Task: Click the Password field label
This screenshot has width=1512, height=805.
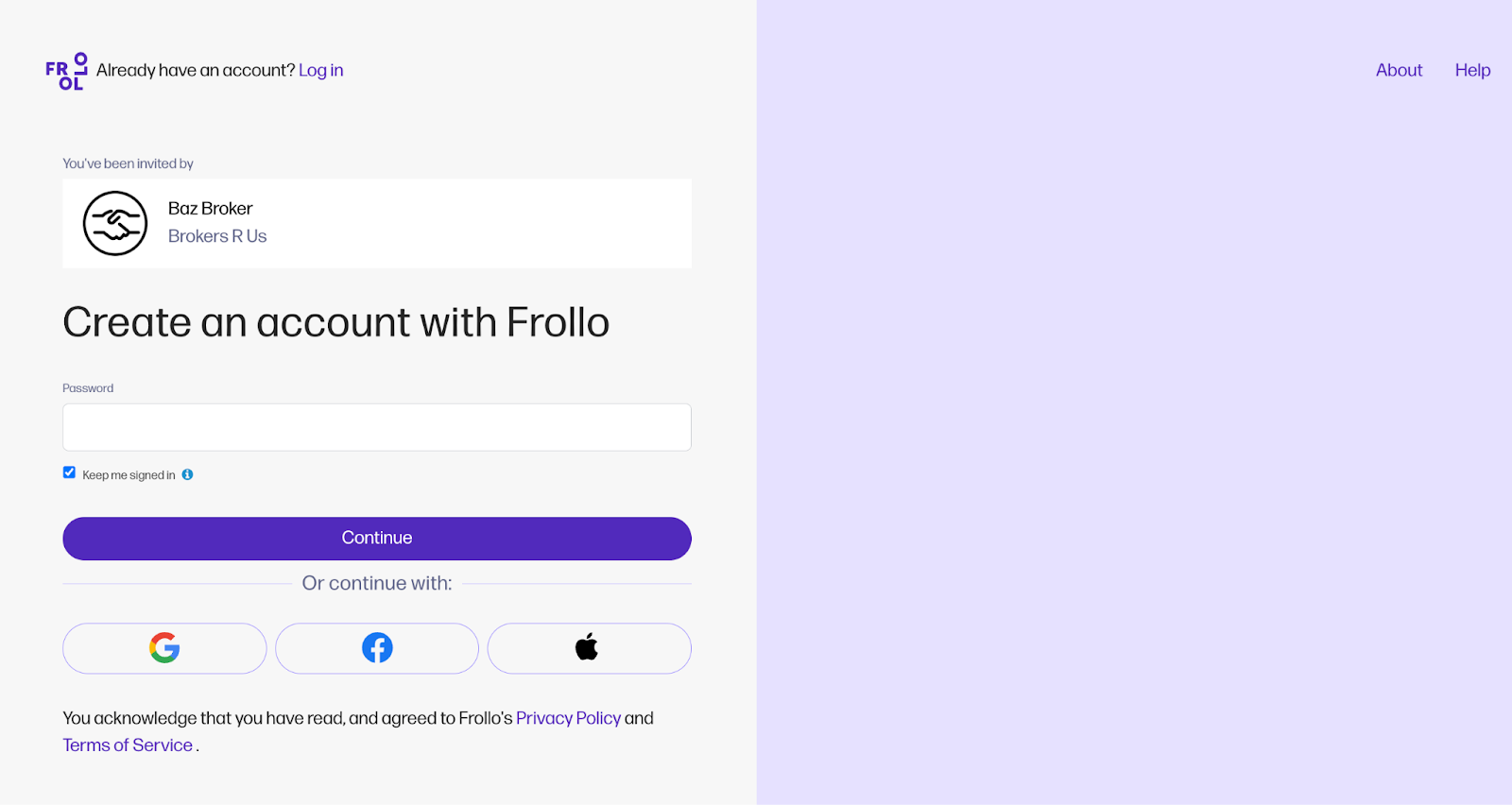Action: (88, 388)
